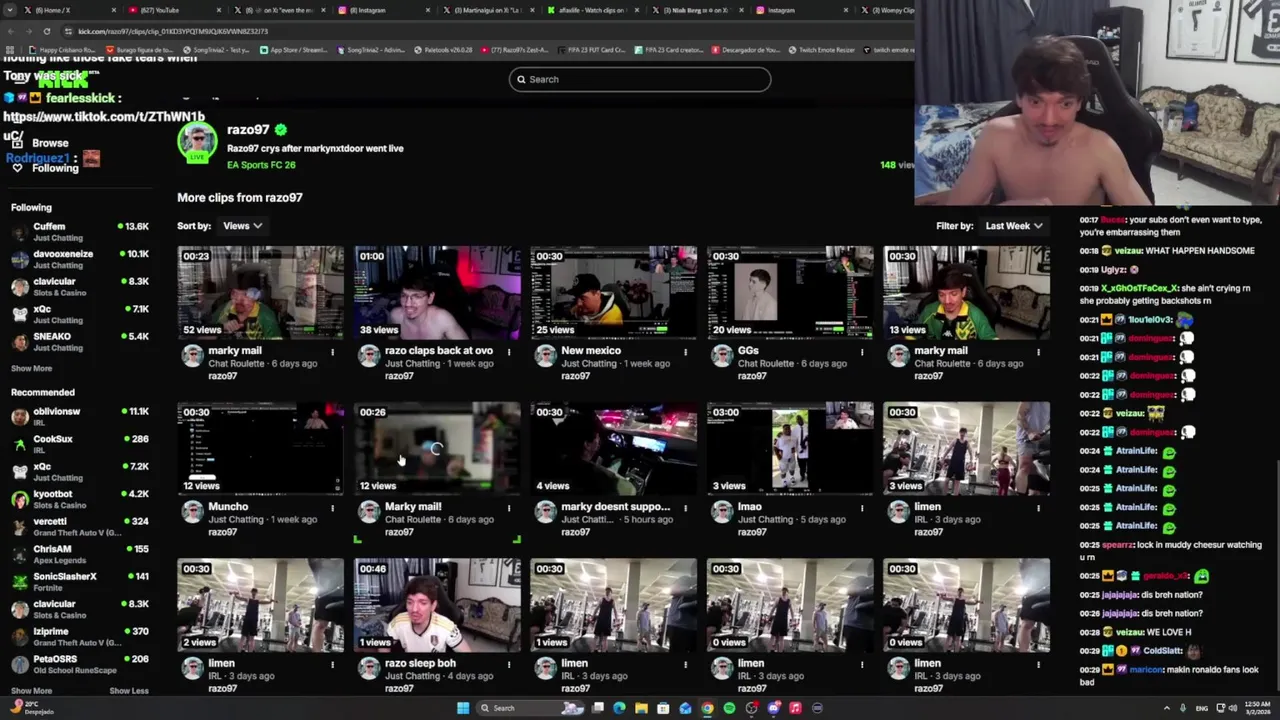Open options menu for 'razo claps back at ovo' clip
This screenshot has width=1280, height=720.
point(509,352)
